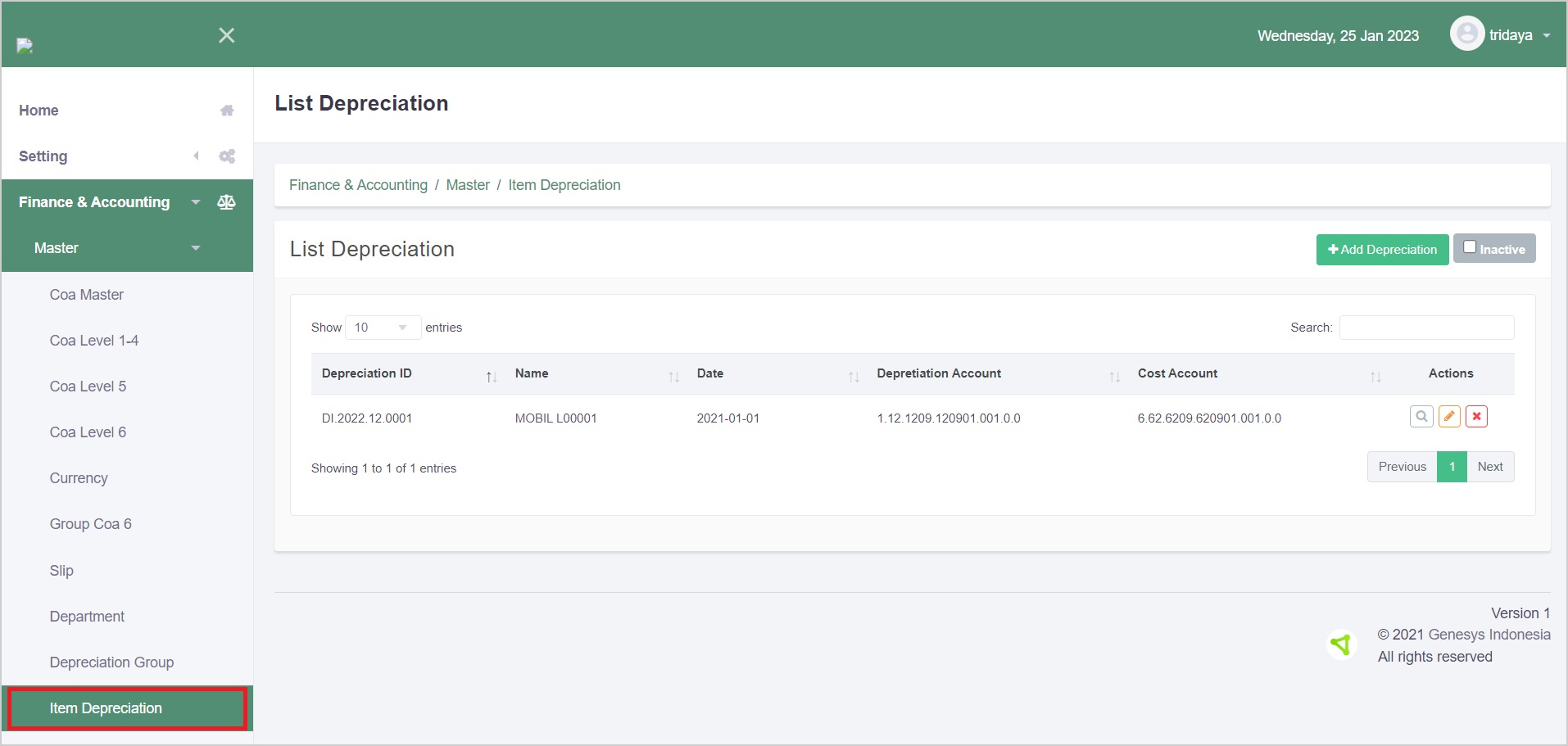Toggle the Inactive checkbox
1568x746 pixels.
[1470, 247]
